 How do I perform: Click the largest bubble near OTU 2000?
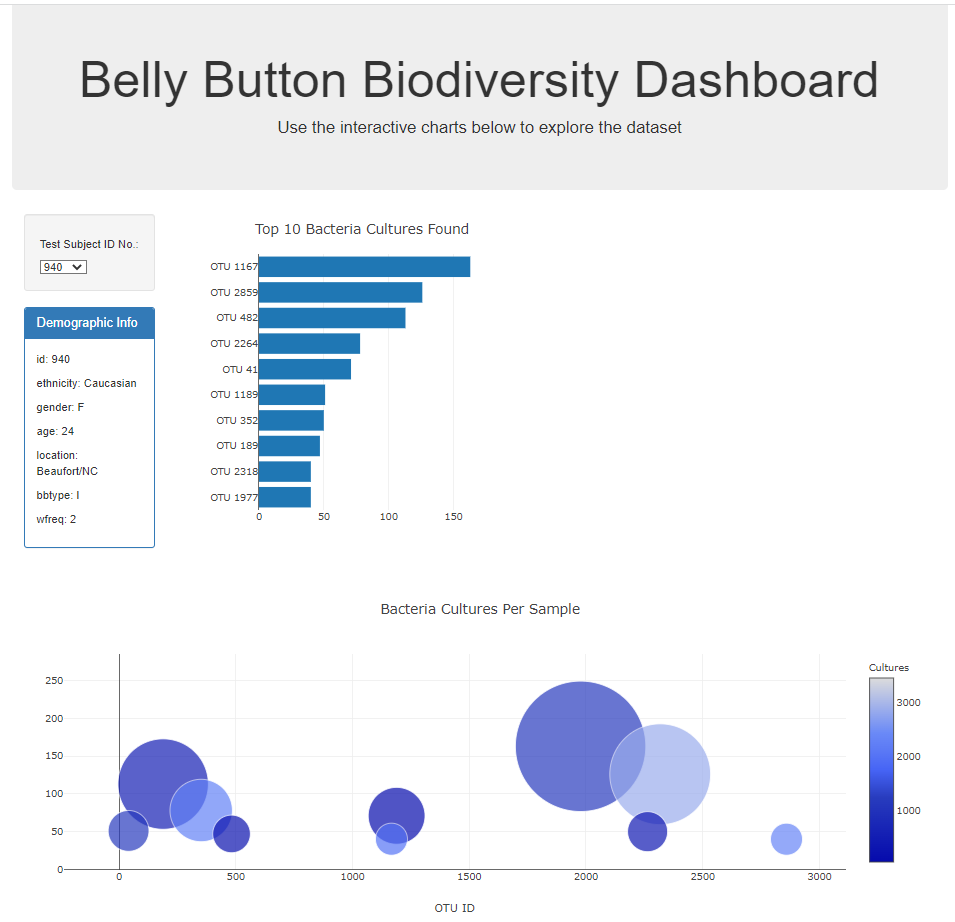[580, 745]
